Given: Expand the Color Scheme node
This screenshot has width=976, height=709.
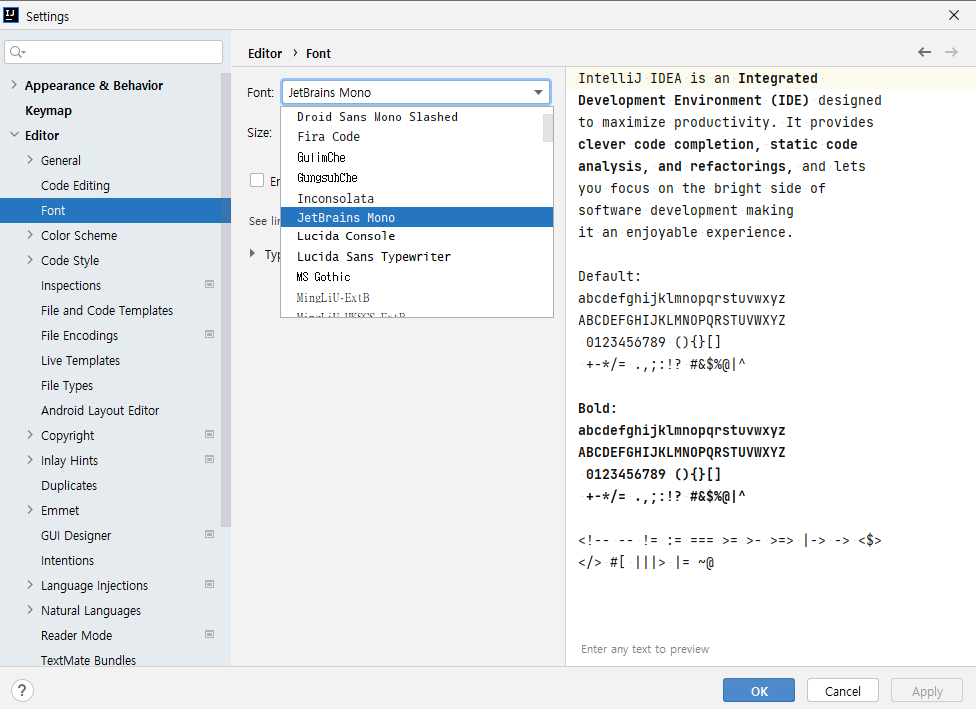Looking at the screenshot, I should (x=30, y=235).
